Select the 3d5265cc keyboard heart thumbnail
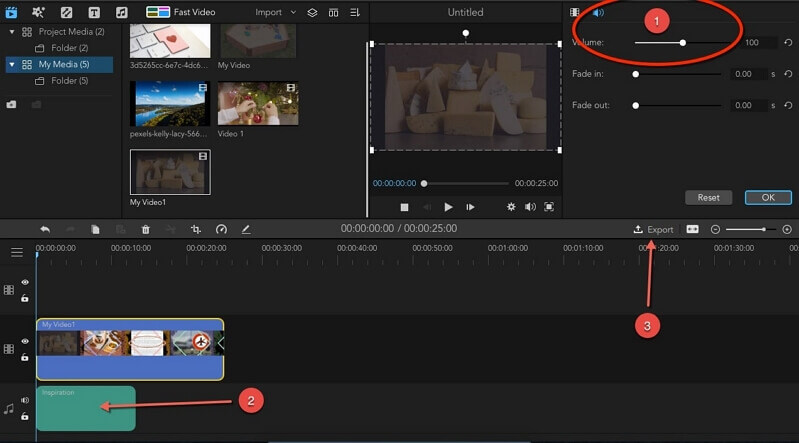 [x=170, y=41]
